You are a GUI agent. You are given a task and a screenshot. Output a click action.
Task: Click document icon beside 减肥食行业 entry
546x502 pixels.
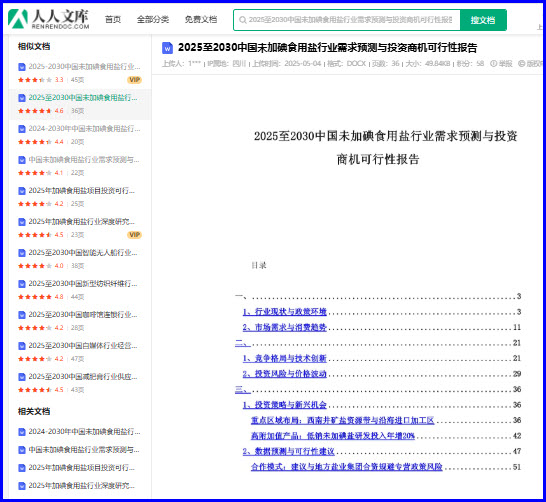[x=22, y=377]
